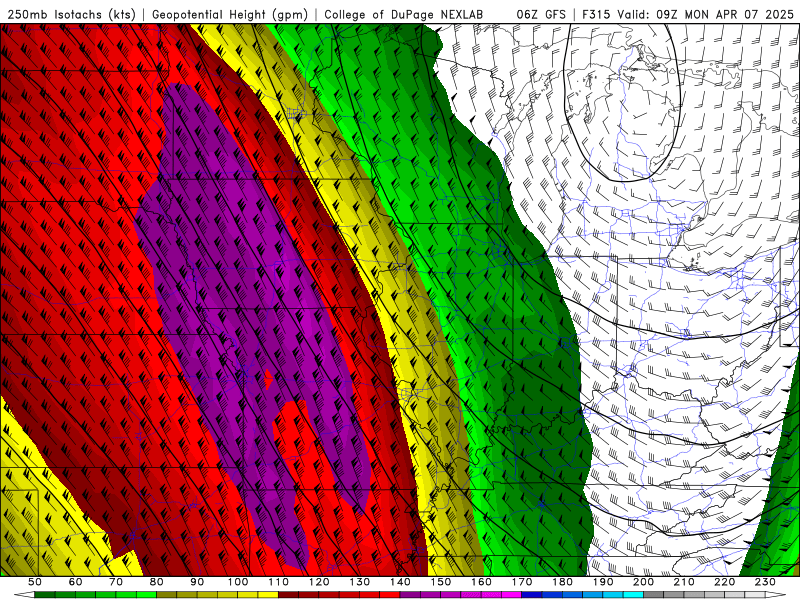
Task: Click the 90 knot colorbar label
Action: click(x=197, y=582)
